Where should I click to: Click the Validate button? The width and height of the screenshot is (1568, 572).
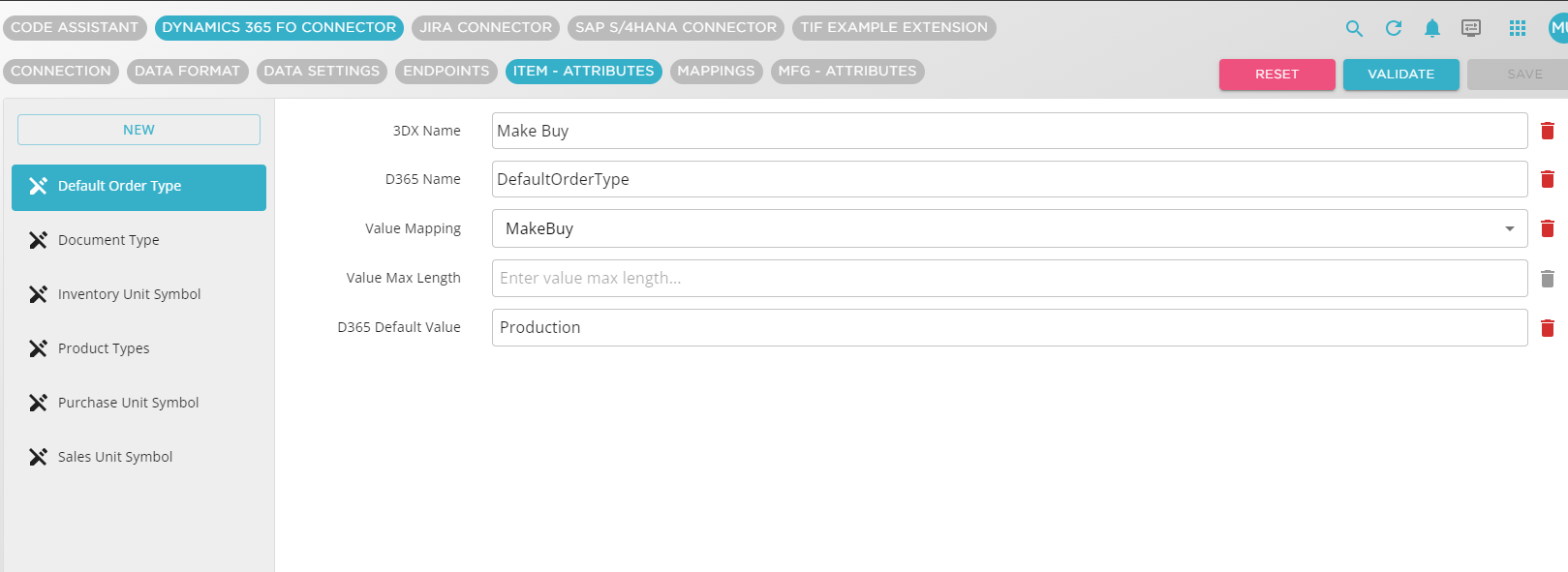click(x=1400, y=75)
